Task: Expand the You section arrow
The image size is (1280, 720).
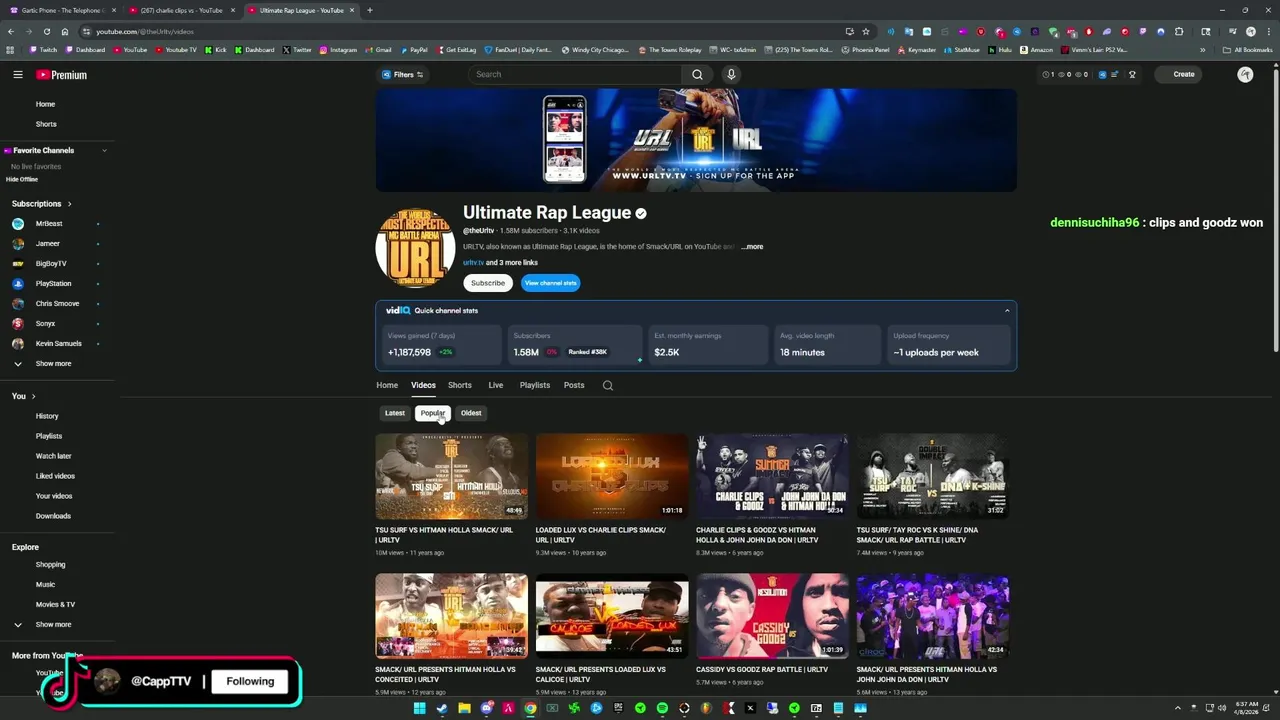Action: (33, 397)
